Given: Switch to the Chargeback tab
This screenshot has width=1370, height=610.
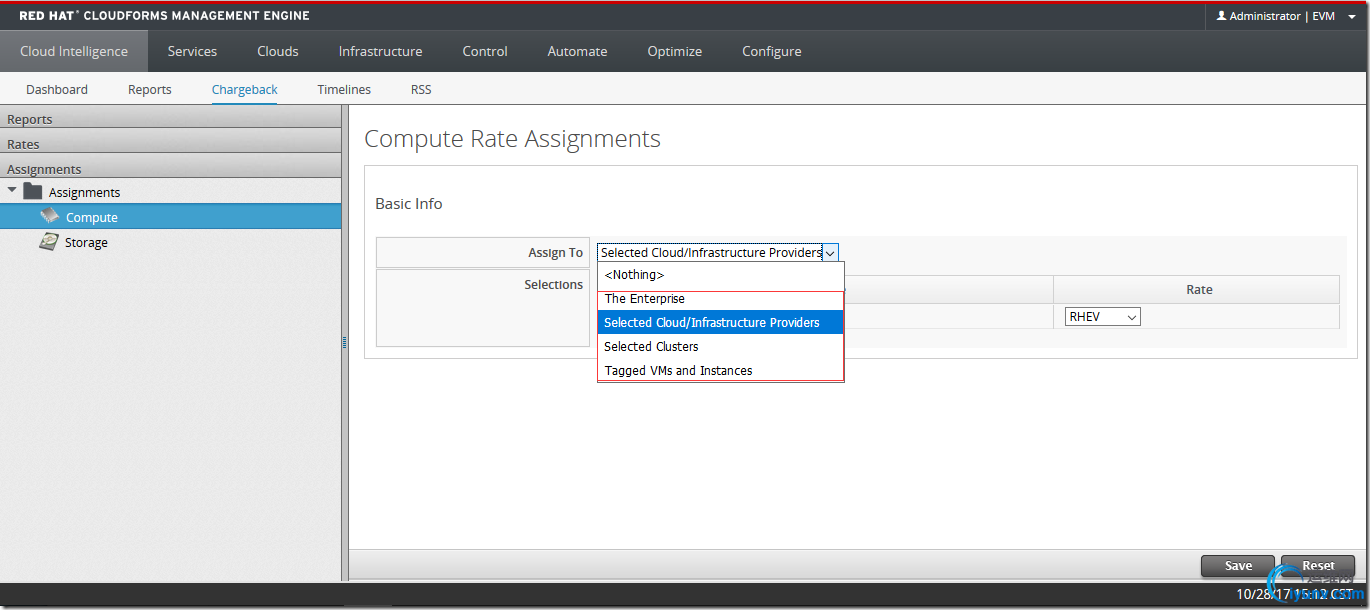Looking at the screenshot, I should coord(245,89).
